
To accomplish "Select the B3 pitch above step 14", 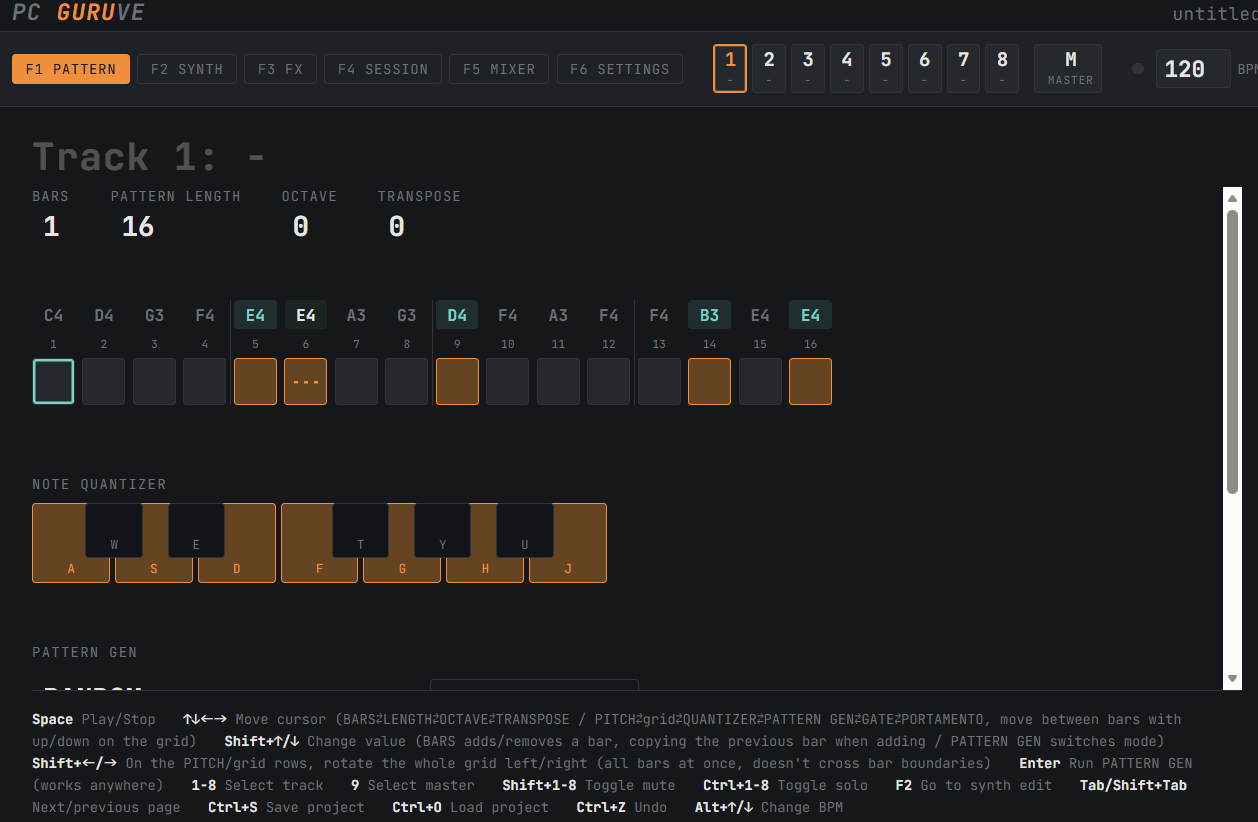I will (x=710, y=315).
